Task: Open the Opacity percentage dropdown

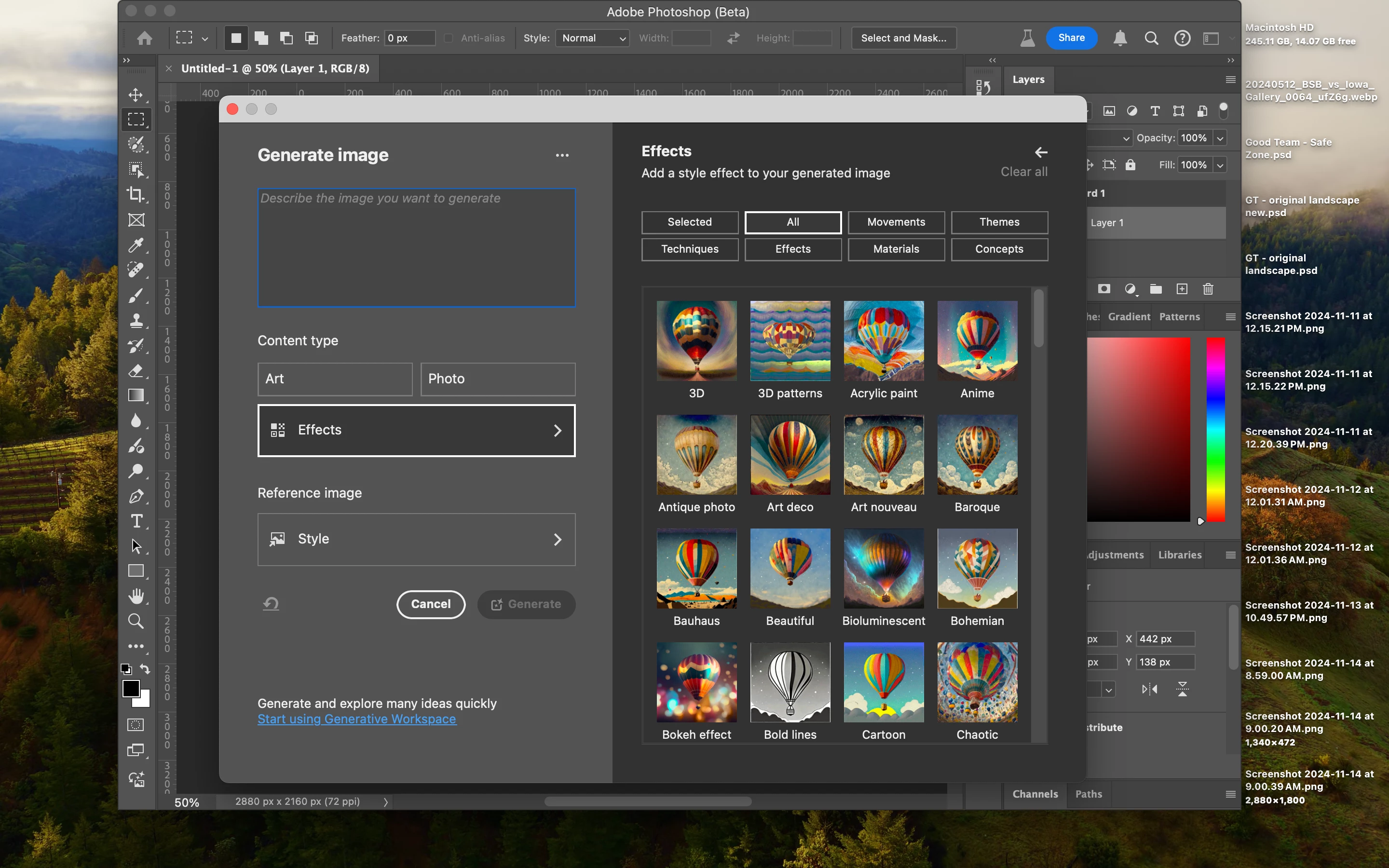Action: click(x=1220, y=138)
